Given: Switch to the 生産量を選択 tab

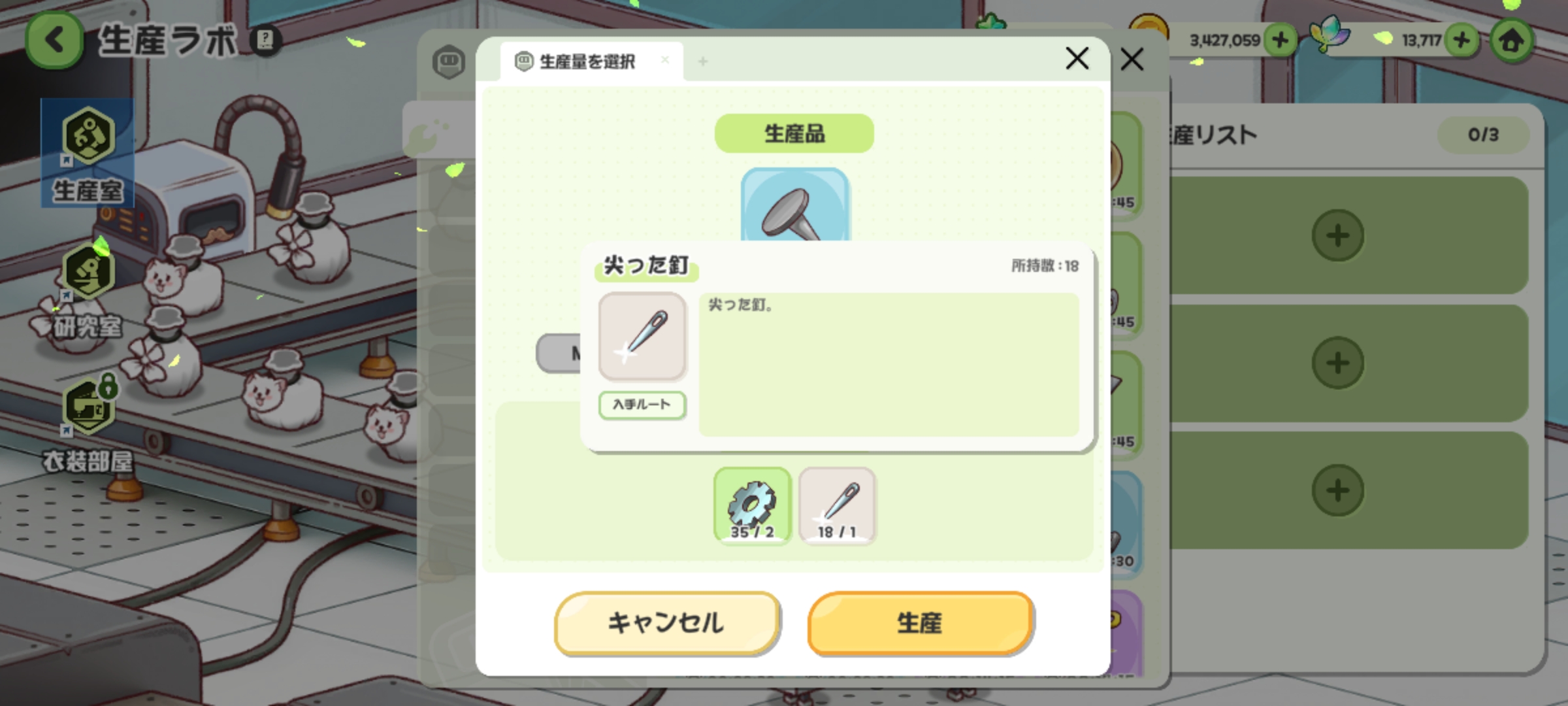Looking at the screenshot, I should pos(585,61).
